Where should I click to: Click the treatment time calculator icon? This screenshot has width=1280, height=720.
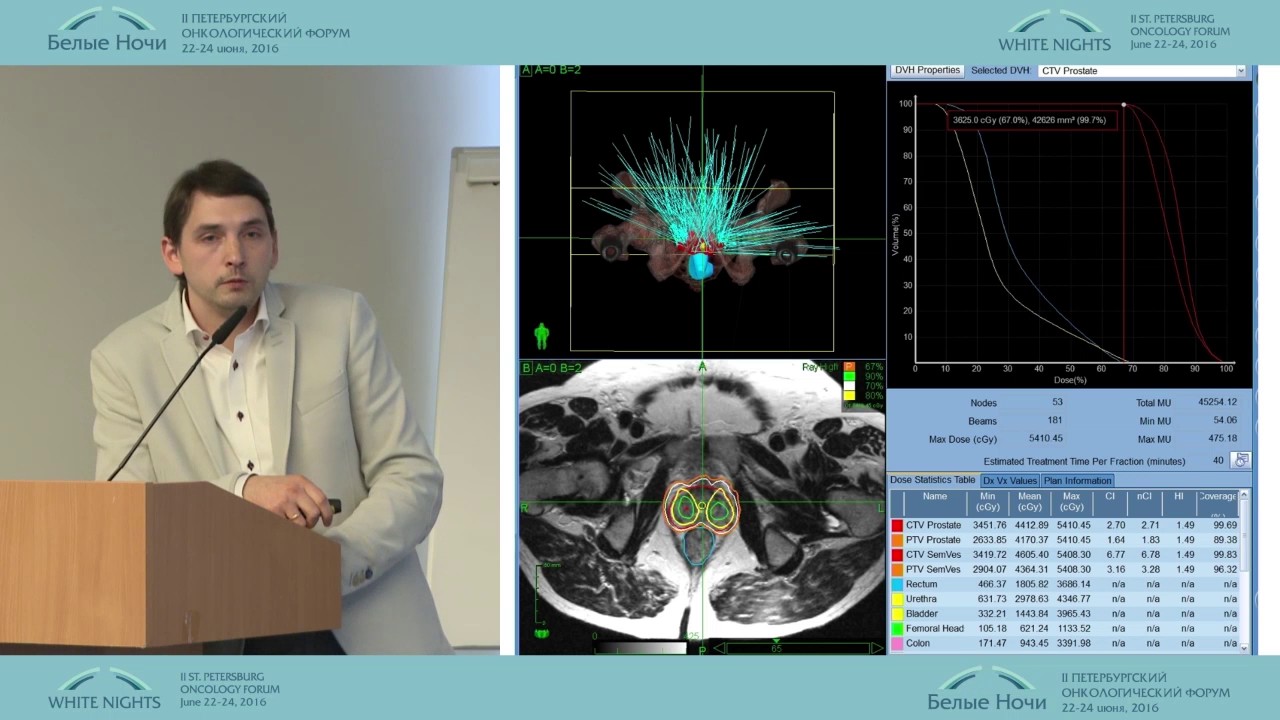pyautogui.click(x=1241, y=460)
